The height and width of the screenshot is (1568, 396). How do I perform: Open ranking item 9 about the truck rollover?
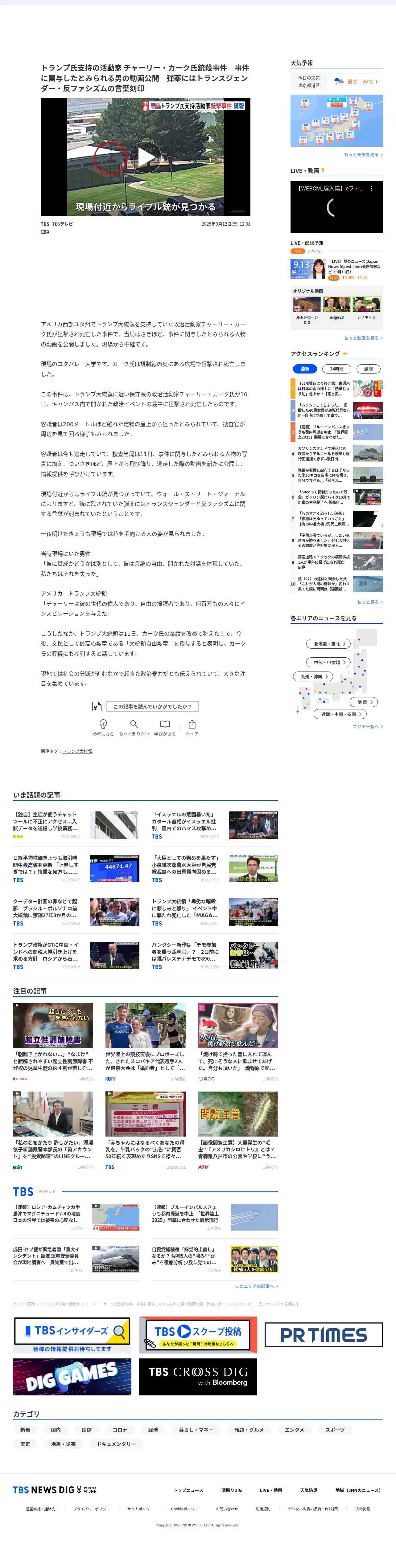pyautogui.click(x=336, y=562)
